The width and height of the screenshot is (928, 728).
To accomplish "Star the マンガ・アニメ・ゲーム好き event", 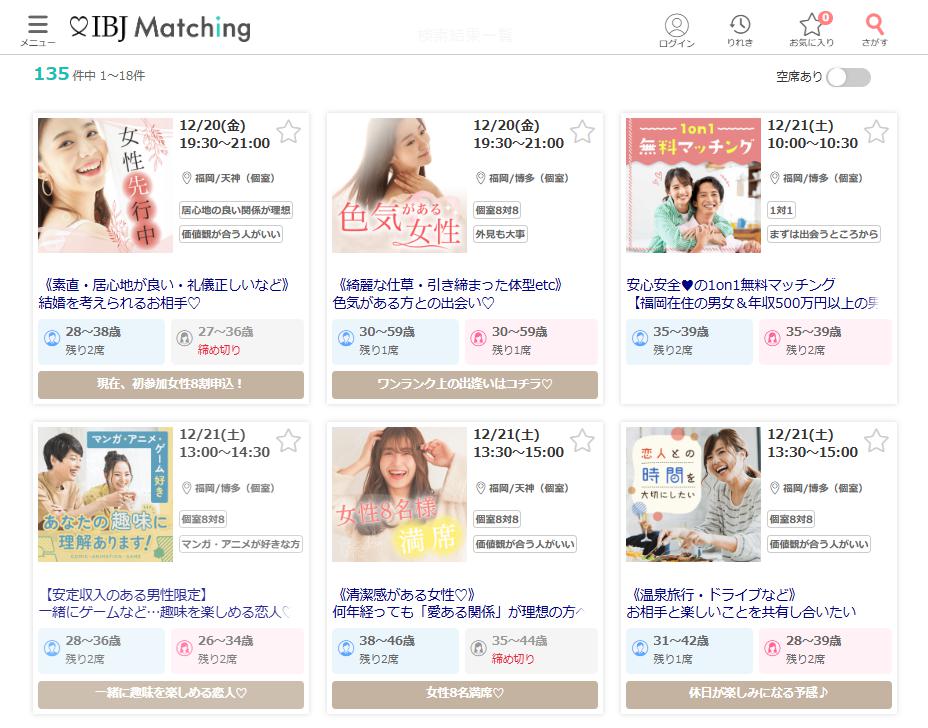I will 289,441.
